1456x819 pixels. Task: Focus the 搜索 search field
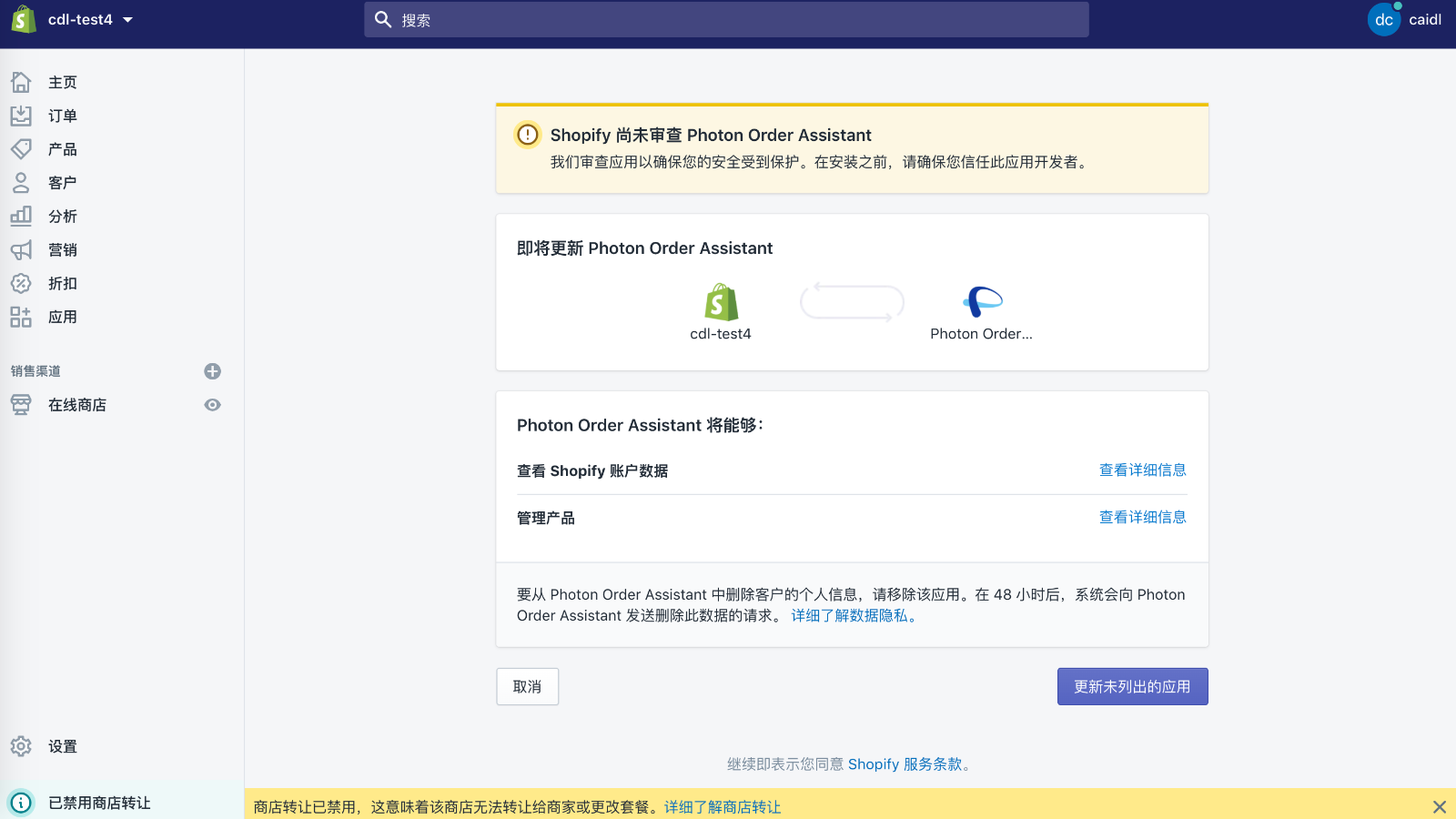[726, 19]
